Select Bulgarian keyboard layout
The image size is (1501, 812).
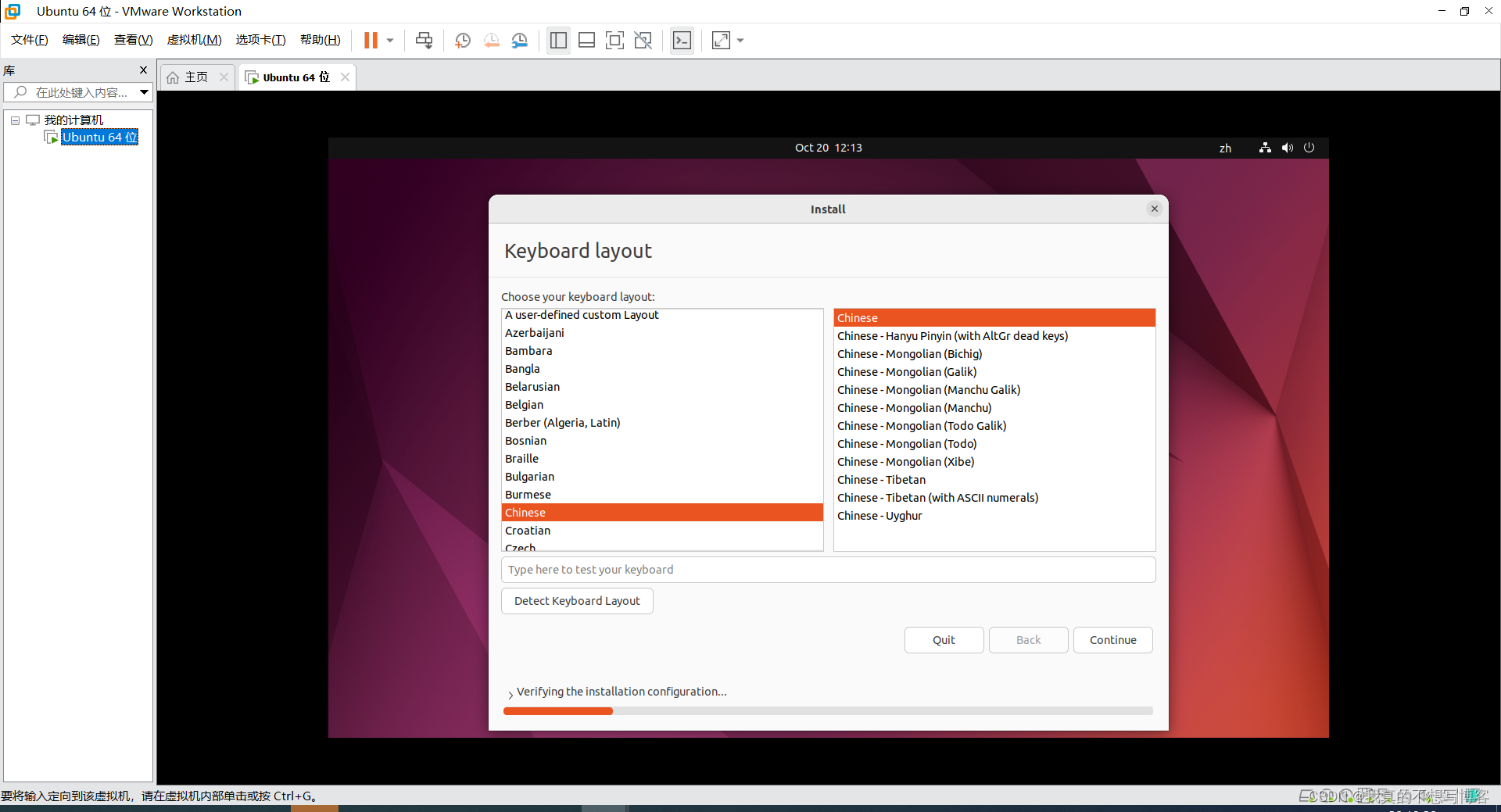(662, 477)
